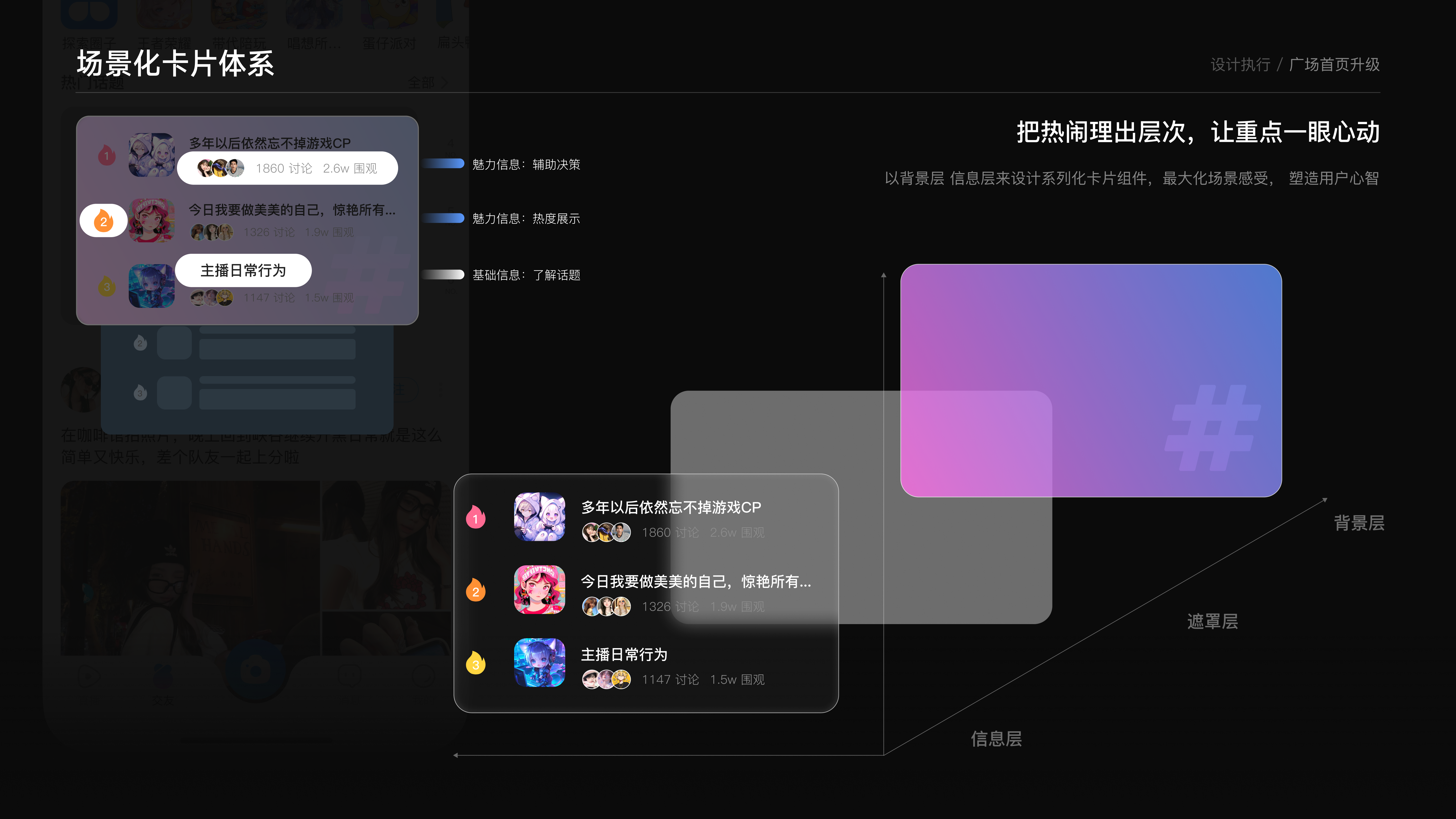
Task: Click the white pill showing 1860 讨论 2.6w 围观
Action: [287, 168]
